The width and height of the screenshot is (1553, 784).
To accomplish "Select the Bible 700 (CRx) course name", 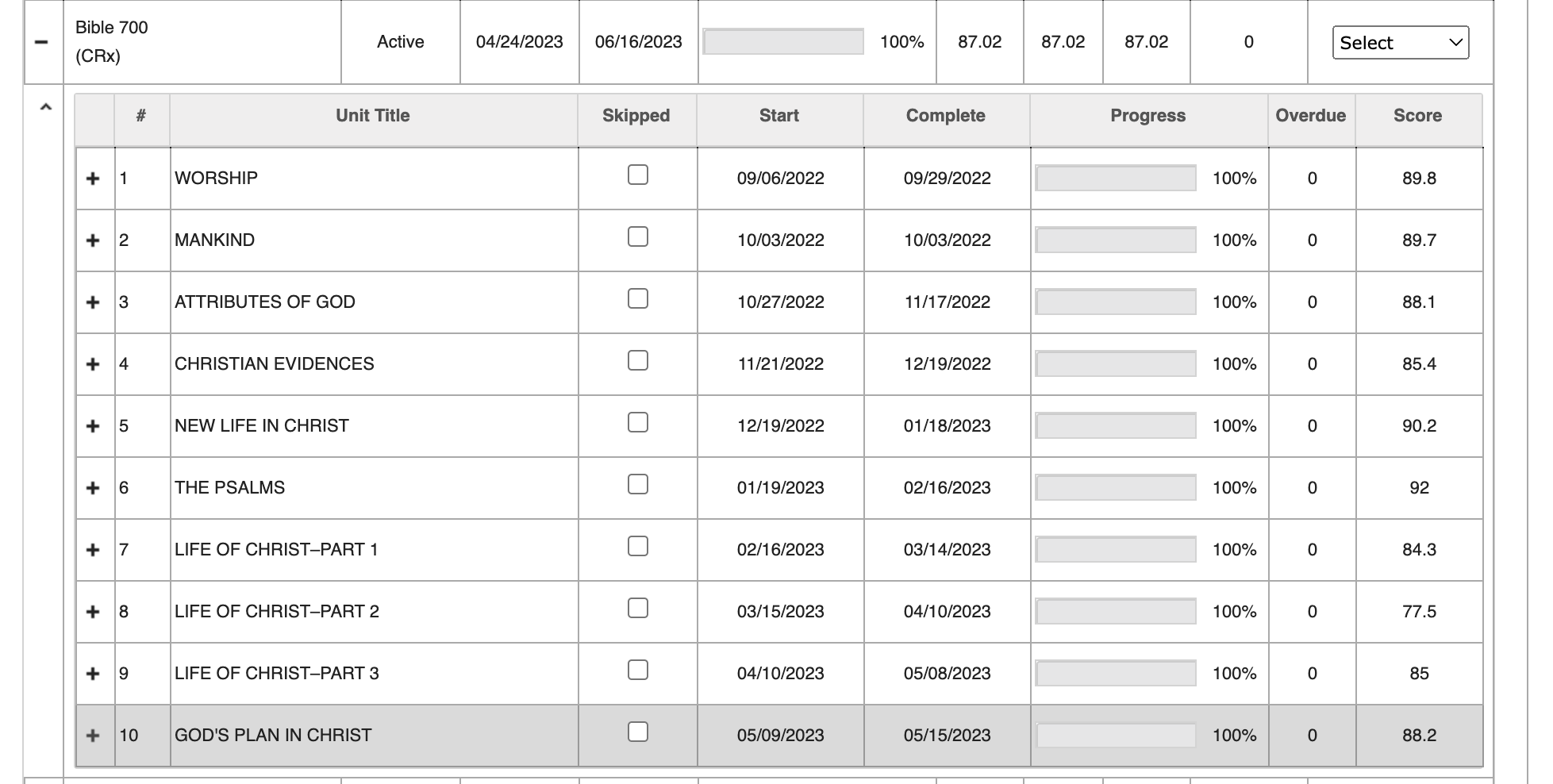I will click(x=112, y=42).
